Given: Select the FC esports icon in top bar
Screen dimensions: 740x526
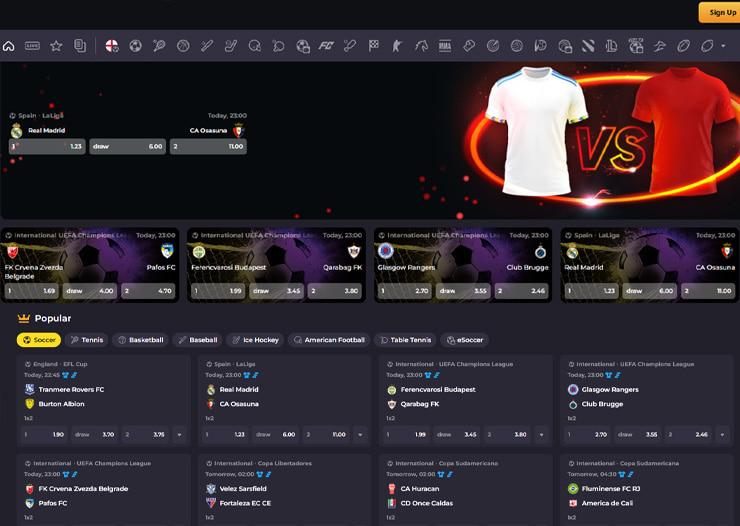Looking at the screenshot, I should pos(325,46).
